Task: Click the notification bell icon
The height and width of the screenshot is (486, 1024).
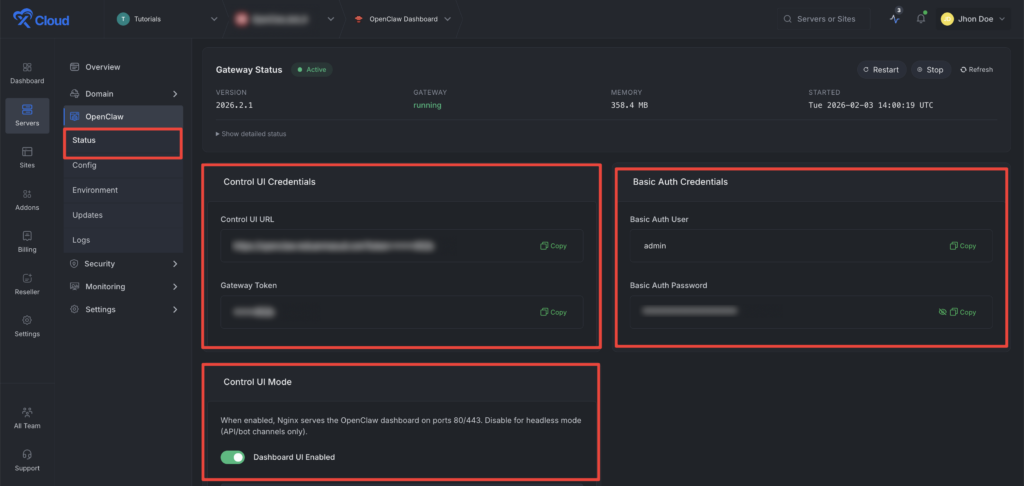Action: click(x=921, y=18)
